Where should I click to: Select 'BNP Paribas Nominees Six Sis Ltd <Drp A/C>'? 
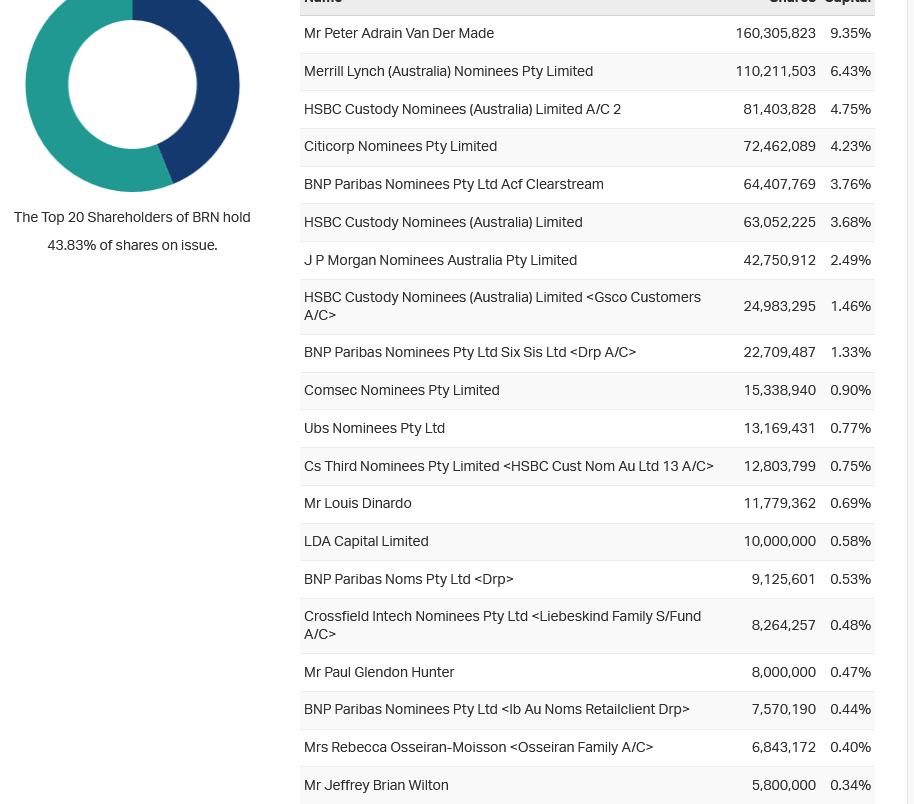click(x=470, y=352)
